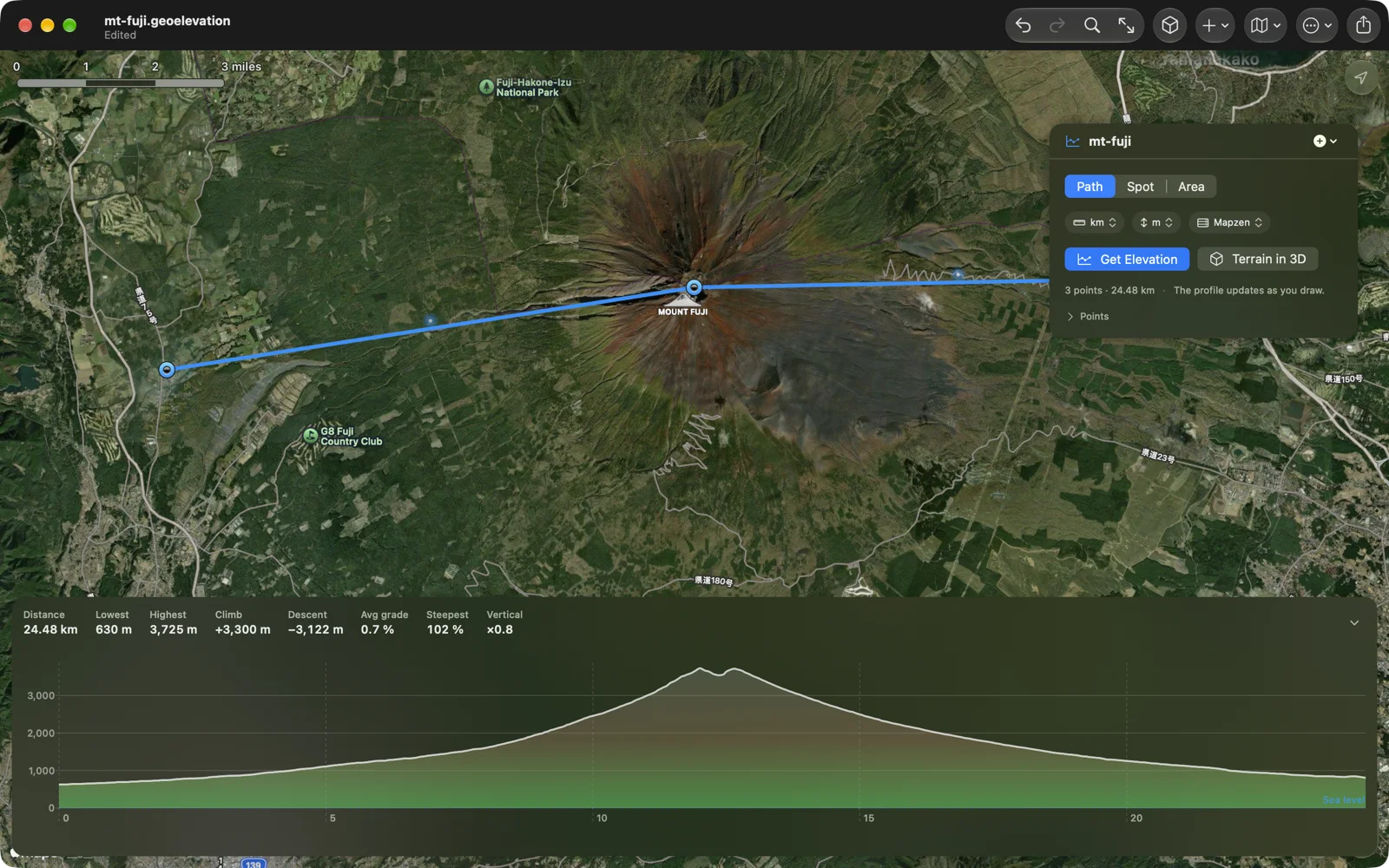This screenshot has width=1389, height=868.
Task: Click the Avg grade 0.7 % statistic
Action: tap(385, 622)
